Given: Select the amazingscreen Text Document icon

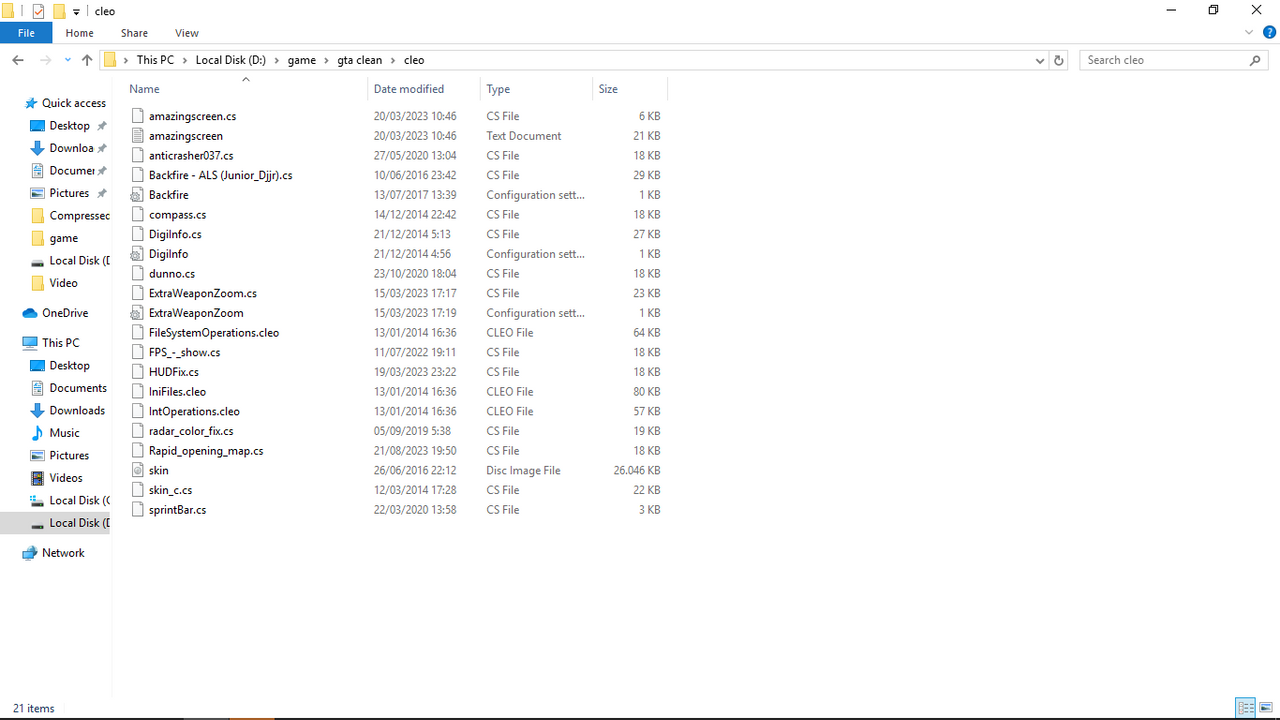Looking at the screenshot, I should (138, 136).
